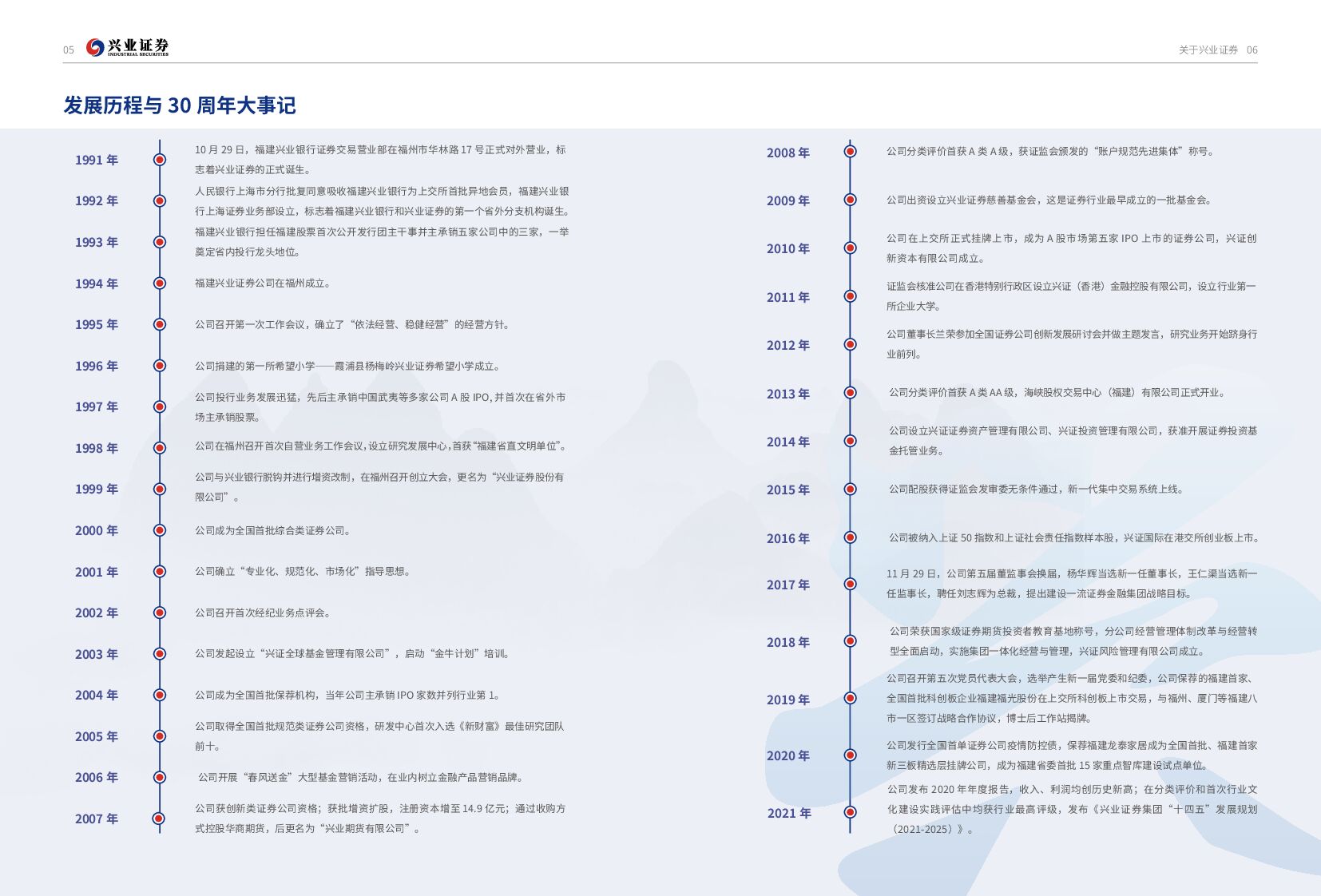Select the timeline dot for 2002 年
This screenshot has height=896, width=1321.
click(x=160, y=613)
